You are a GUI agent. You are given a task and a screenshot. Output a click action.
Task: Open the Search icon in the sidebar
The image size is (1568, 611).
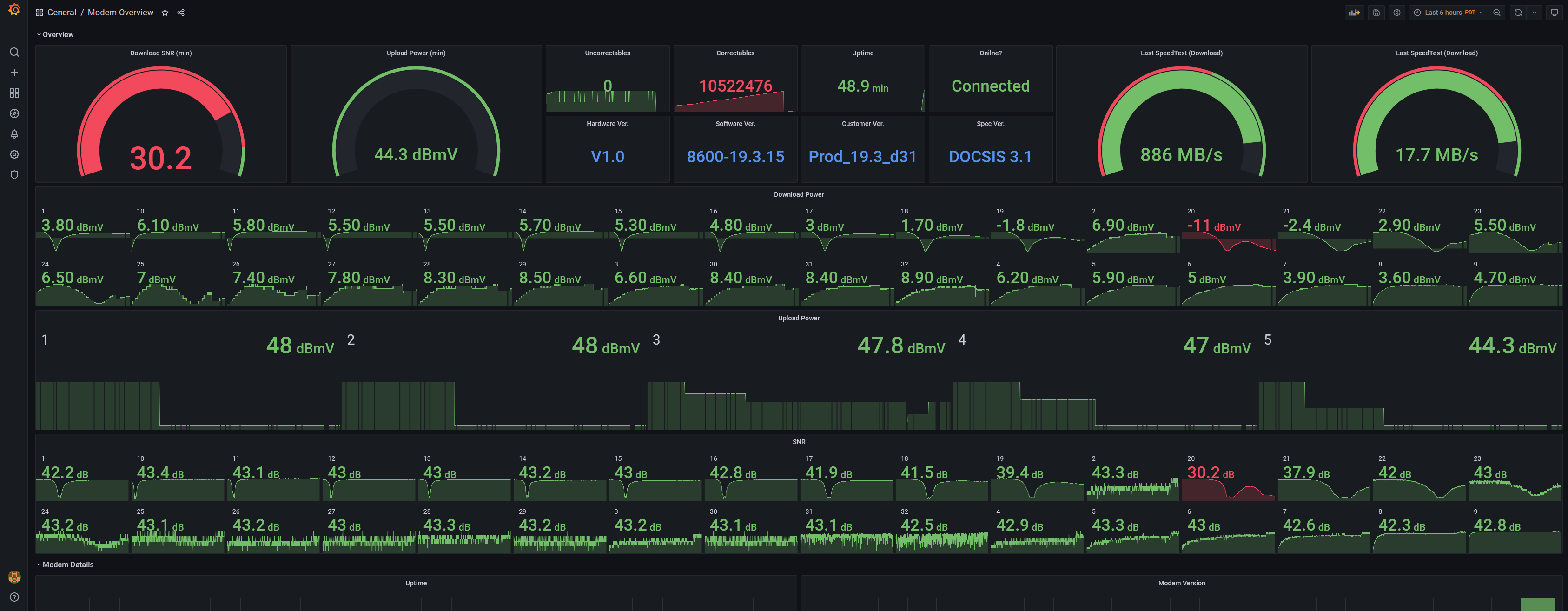[x=14, y=53]
